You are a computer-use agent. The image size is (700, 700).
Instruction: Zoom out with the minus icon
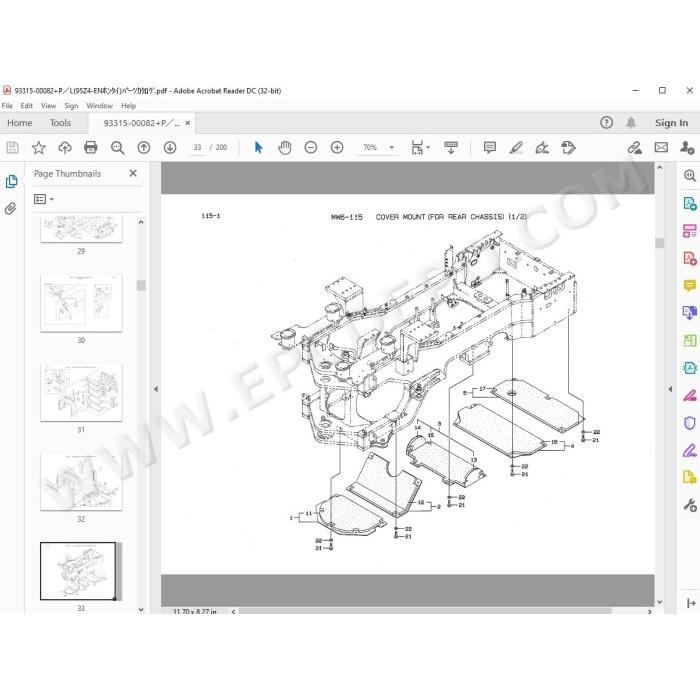(311, 147)
